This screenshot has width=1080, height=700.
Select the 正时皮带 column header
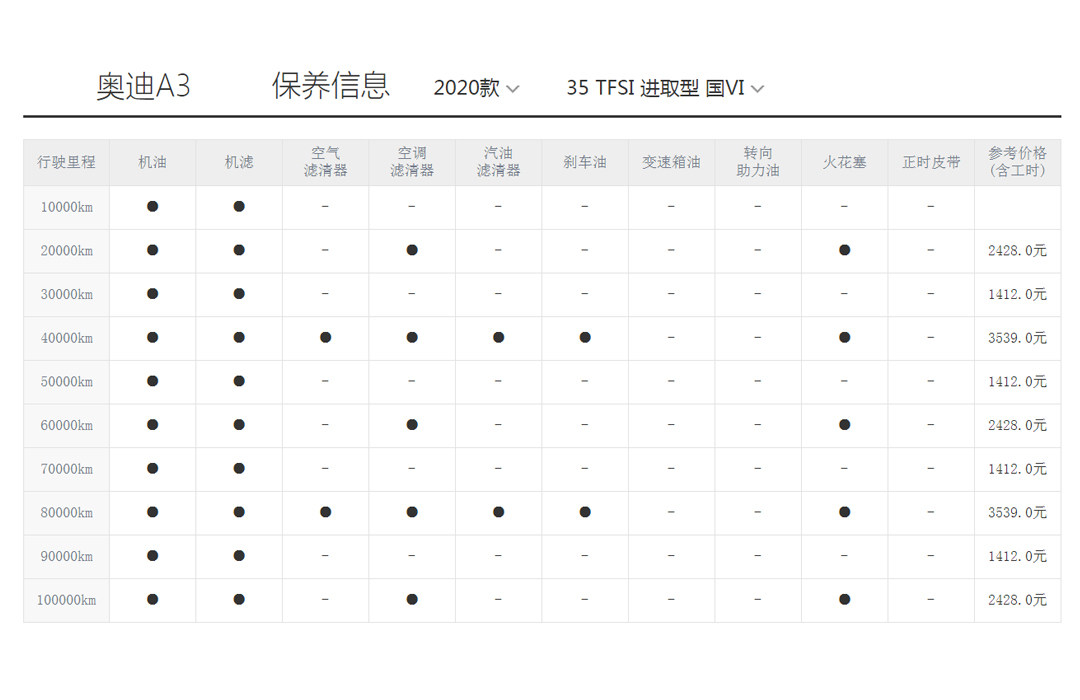(x=930, y=162)
